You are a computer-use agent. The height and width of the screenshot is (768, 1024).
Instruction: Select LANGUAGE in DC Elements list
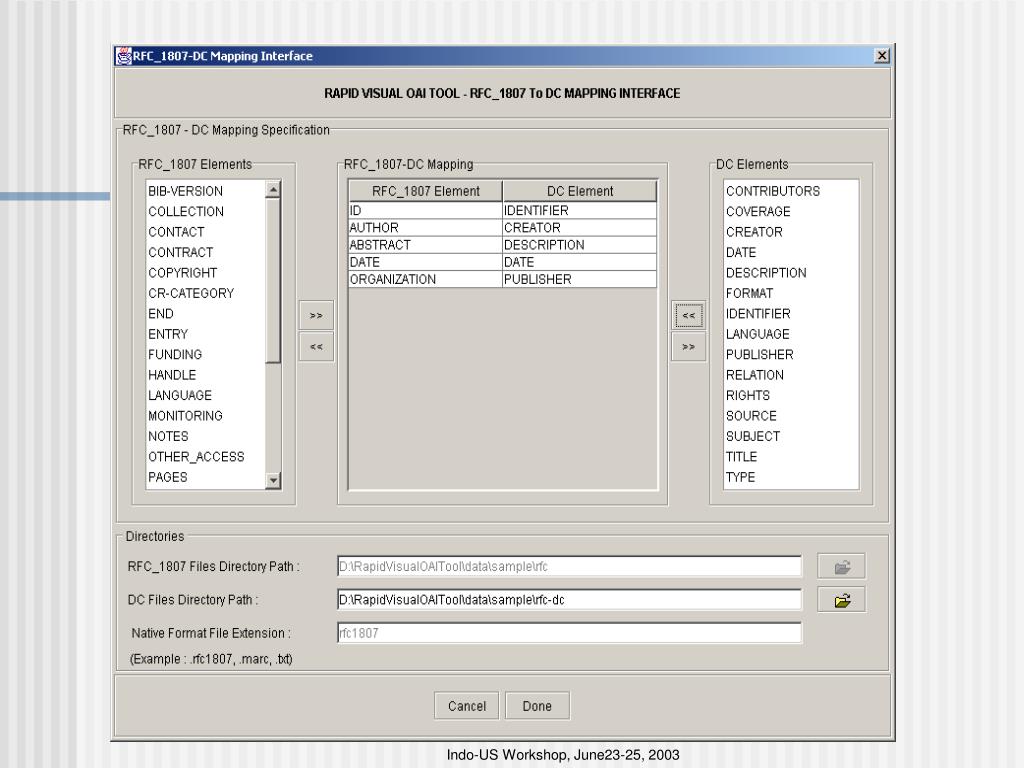pos(791,334)
